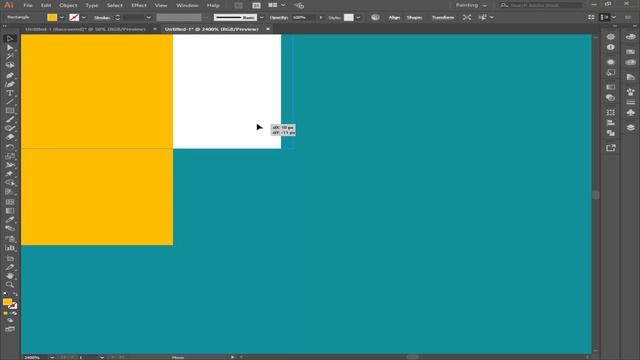The image size is (640, 360).
Task: Click the none stroke swatch in control bar
Action: click(x=74, y=17)
